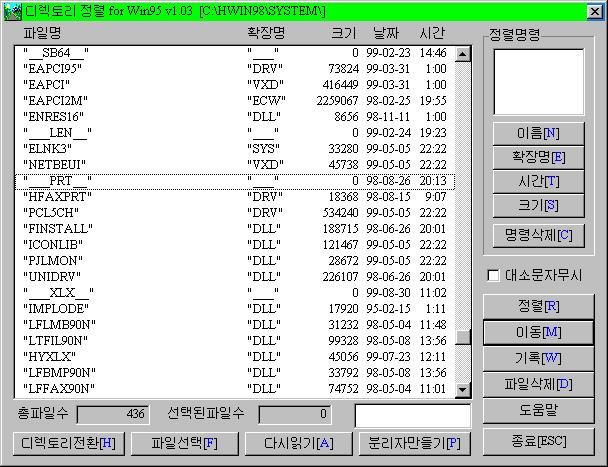
Task: Click the 분리자만들기[P] make separator button
Action: tap(414, 442)
